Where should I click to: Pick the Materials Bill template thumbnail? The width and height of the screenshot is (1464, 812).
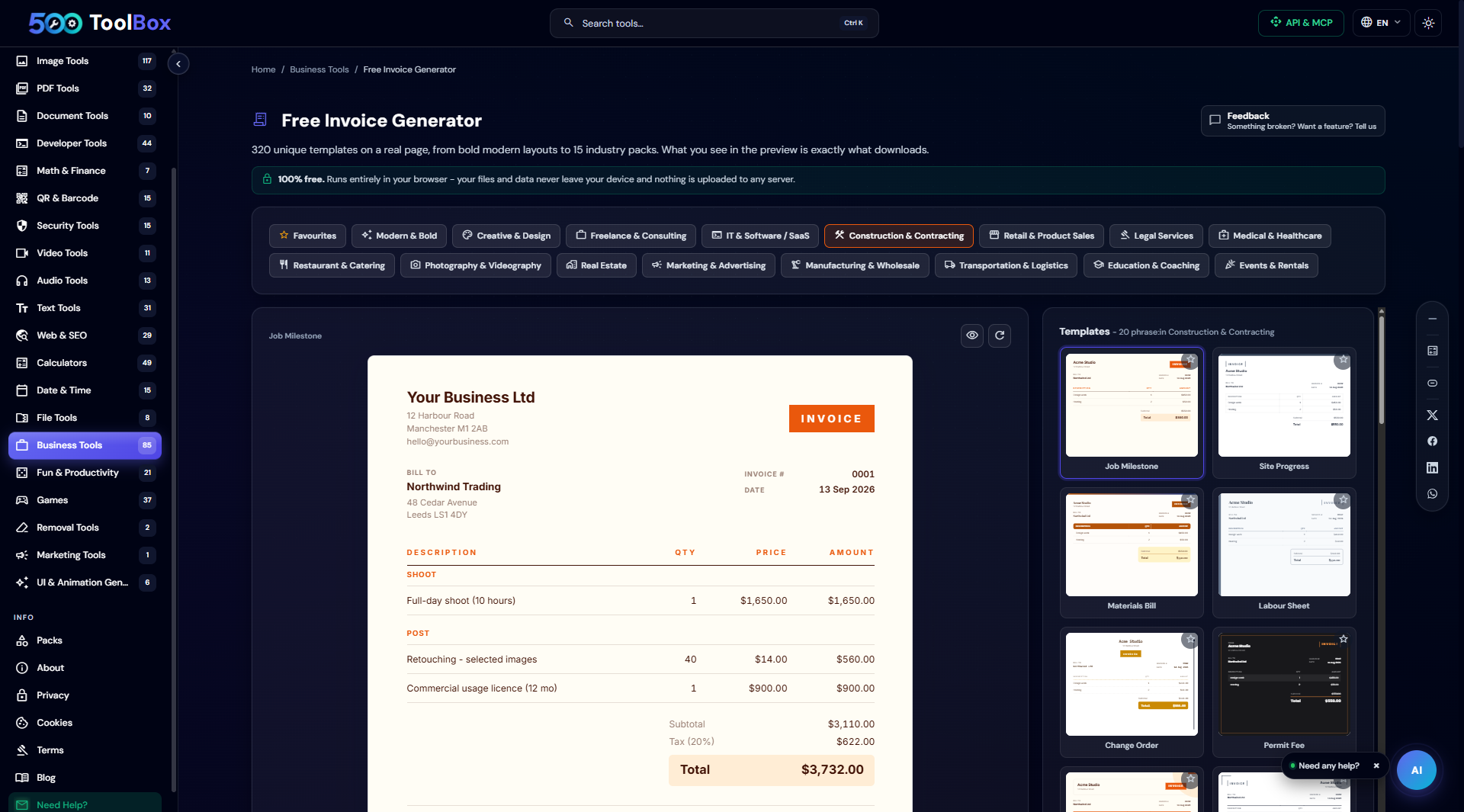tap(1132, 553)
